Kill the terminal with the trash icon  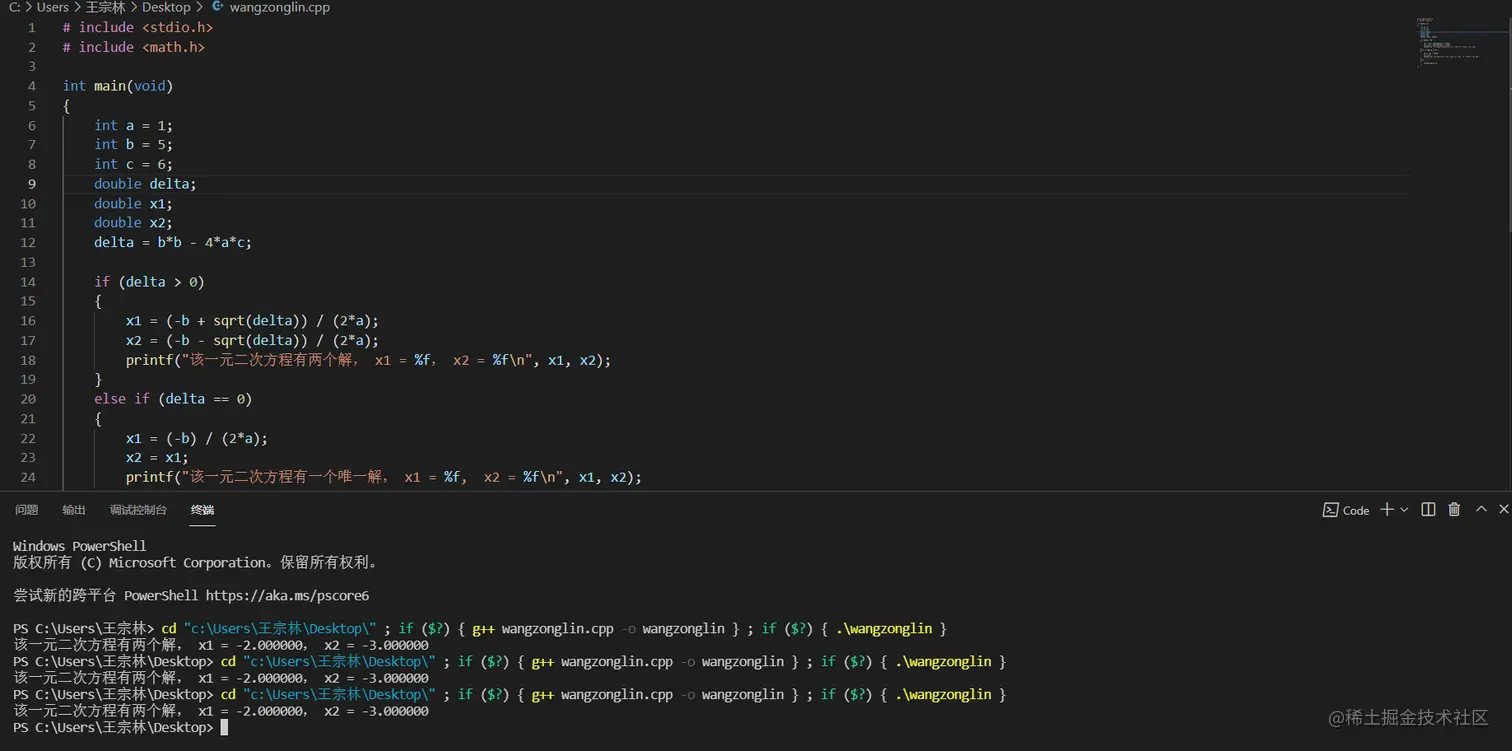click(1454, 510)
